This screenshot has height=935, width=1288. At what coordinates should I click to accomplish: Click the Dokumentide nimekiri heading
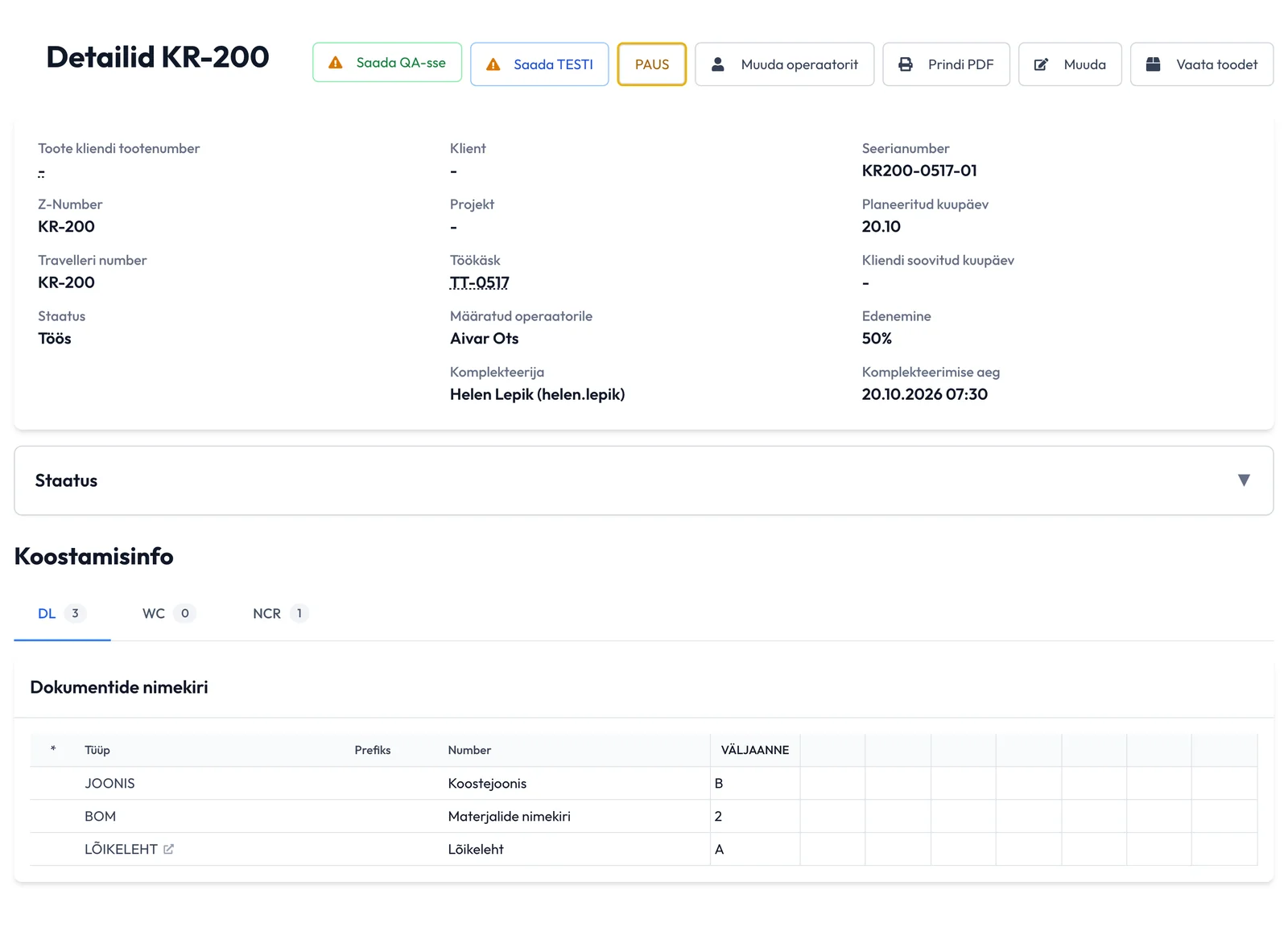coord(119,687)
